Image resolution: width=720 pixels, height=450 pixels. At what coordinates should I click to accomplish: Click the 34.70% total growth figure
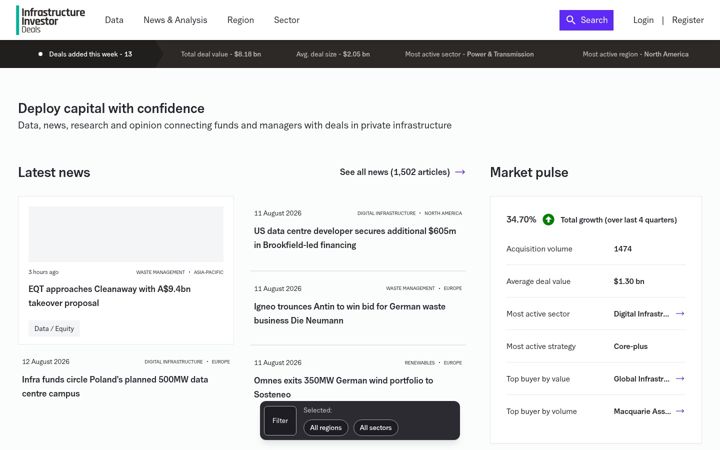pos(521,219)
